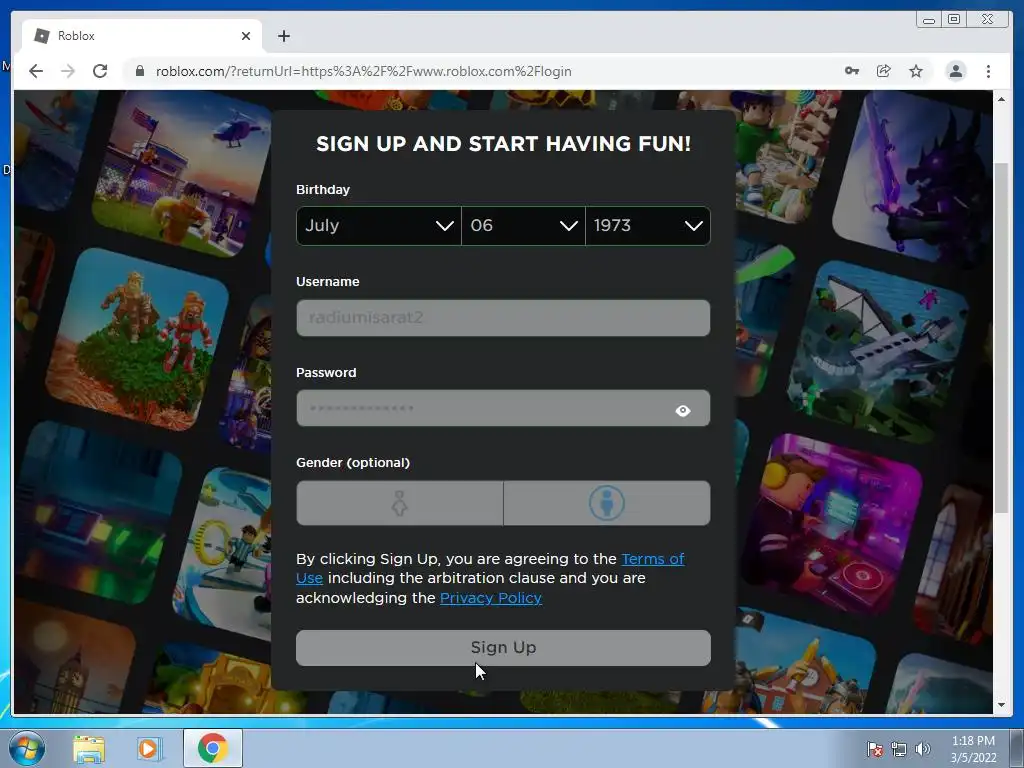
Task: Open the Windows Start menu
Action: click(27, 748)
